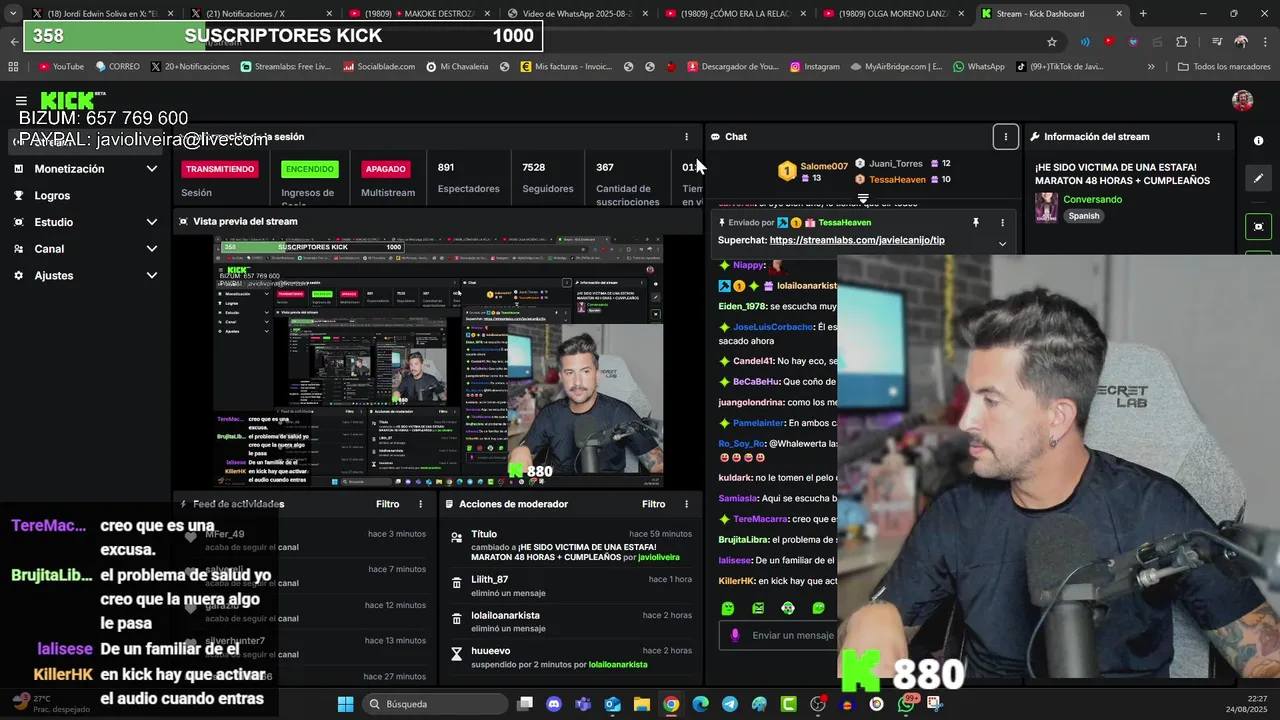
Task: Click the stream category cover thumbnail
Action: [x=1046, y=207]
